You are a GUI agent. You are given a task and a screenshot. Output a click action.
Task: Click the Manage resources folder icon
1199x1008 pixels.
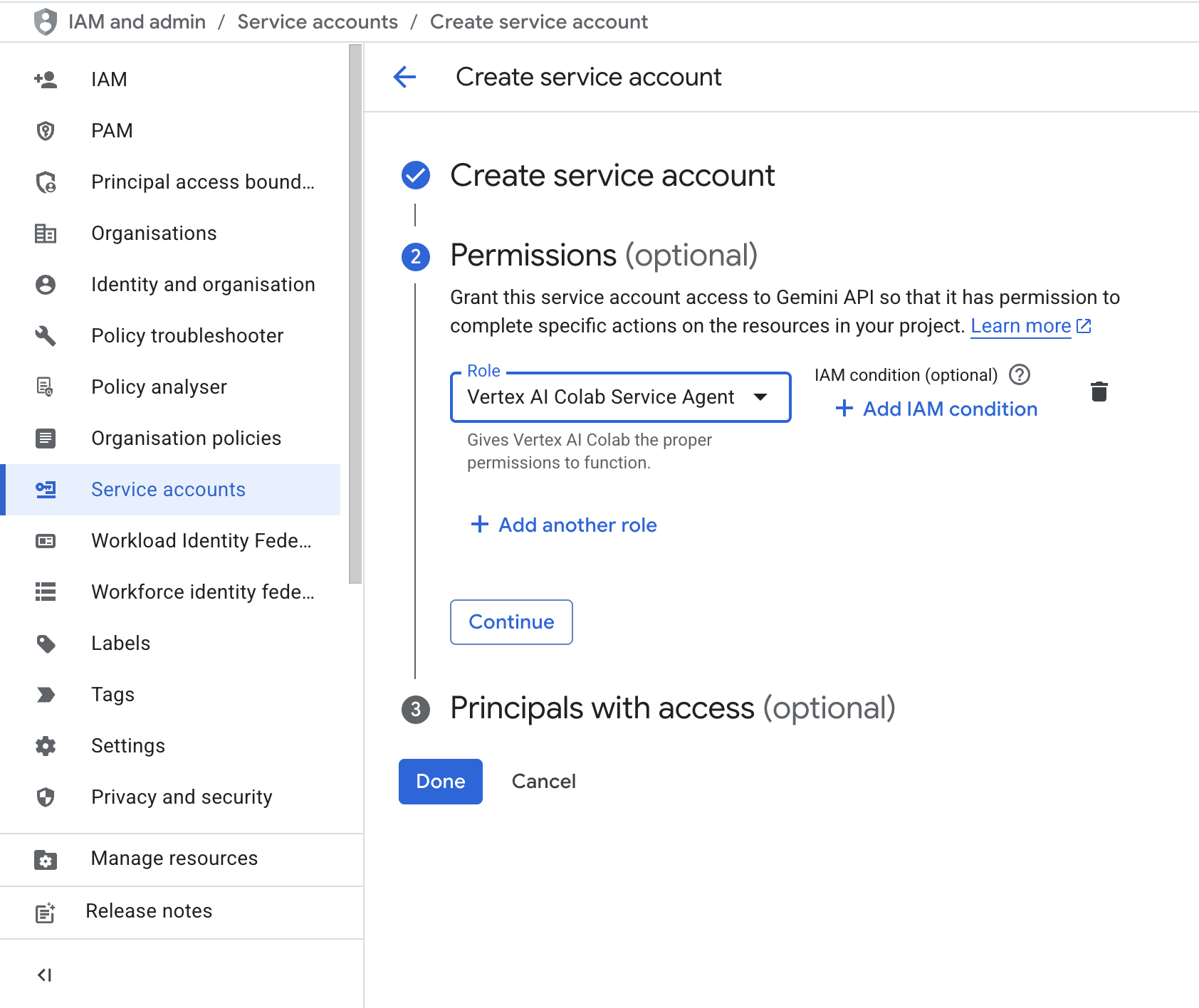tap(46, 859)
